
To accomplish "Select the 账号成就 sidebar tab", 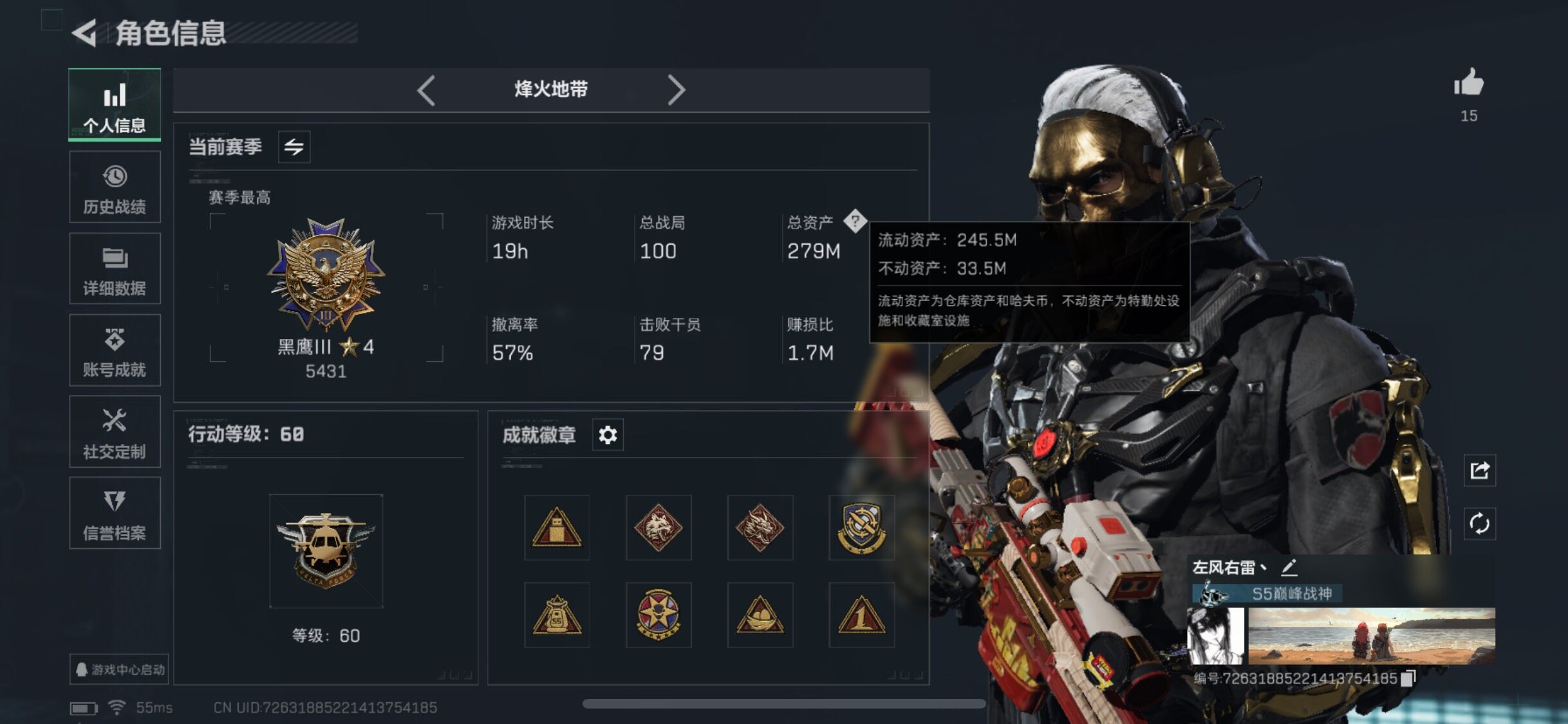I will click(x=115, y=350).
